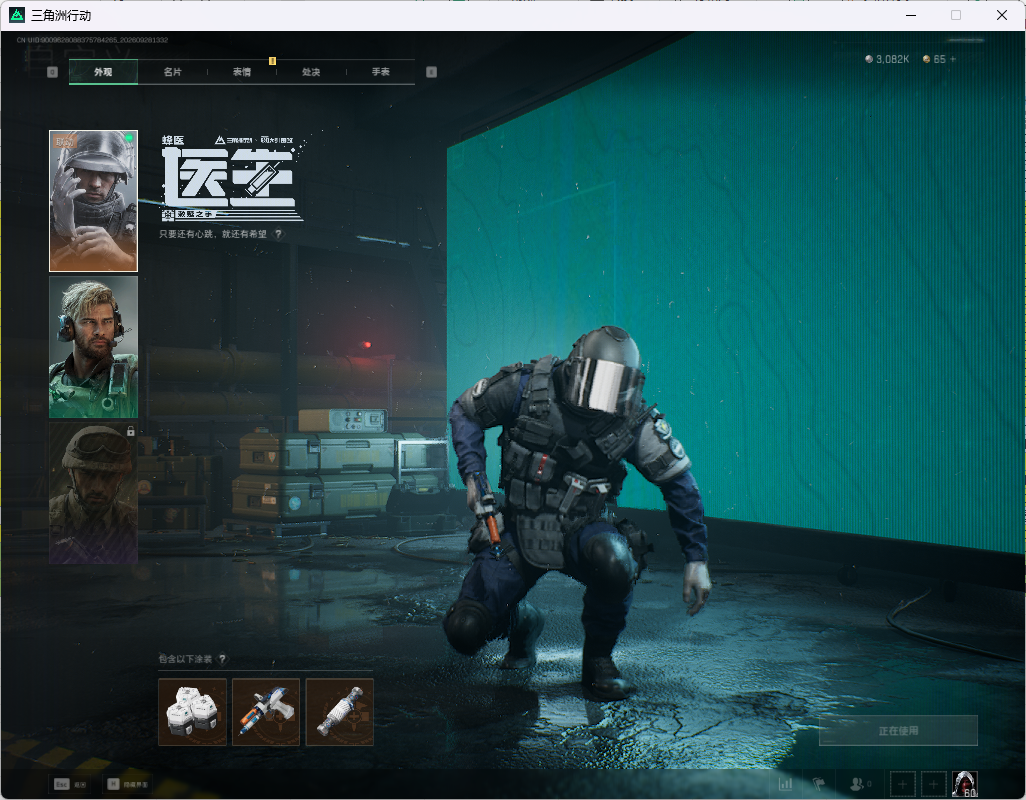Select the injector gun gadget skin

266,712
